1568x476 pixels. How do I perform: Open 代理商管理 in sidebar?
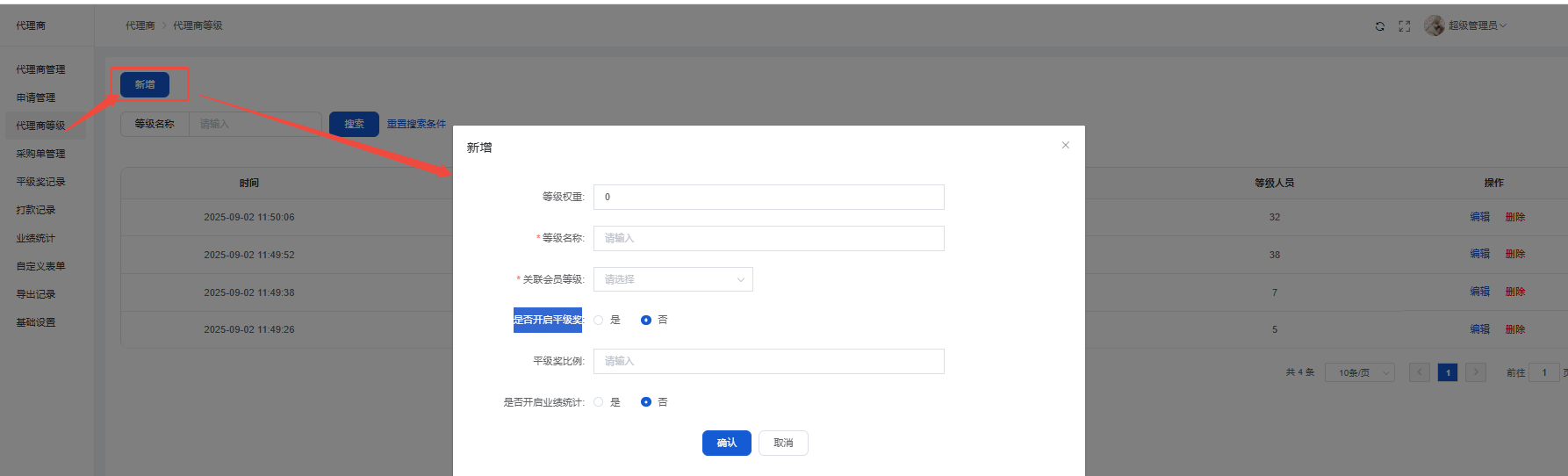40,69
